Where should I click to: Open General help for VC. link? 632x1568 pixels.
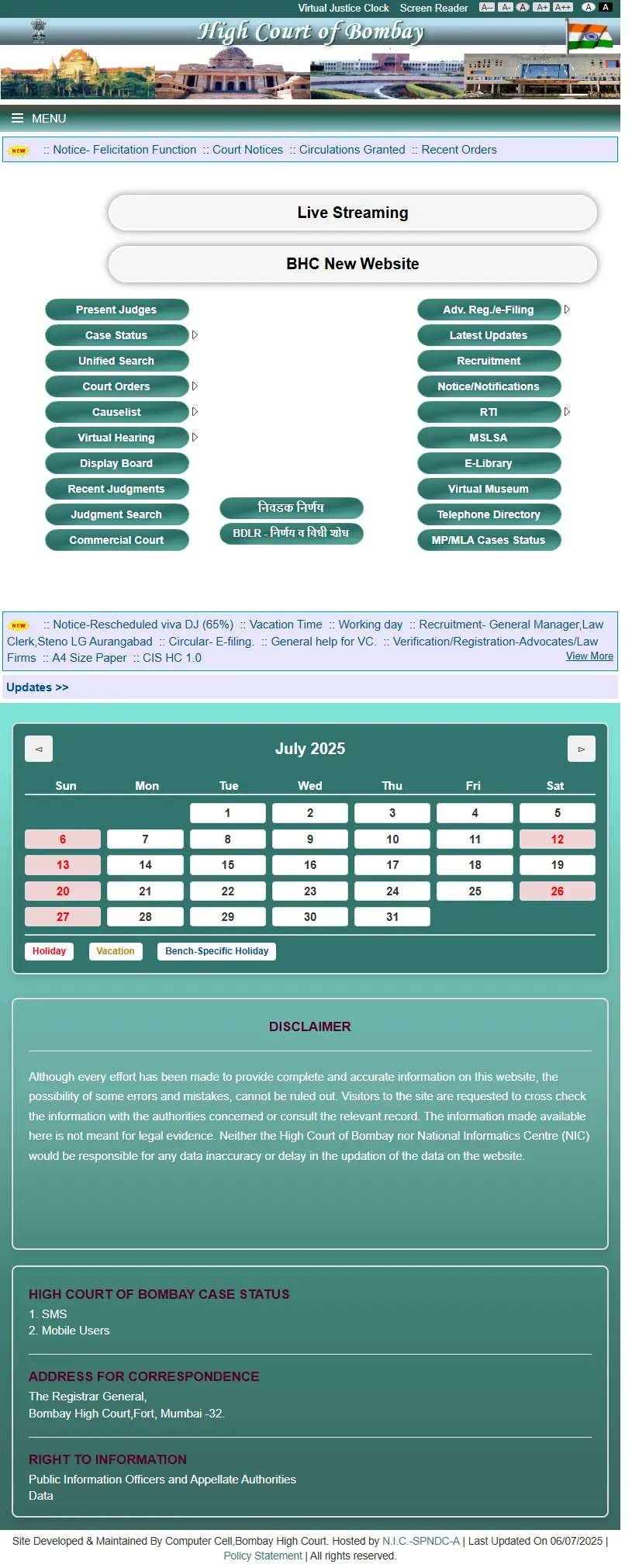click(323, 642)
